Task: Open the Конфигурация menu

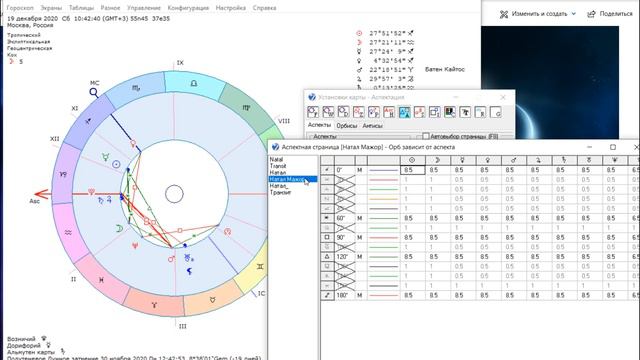Action: tap(188, 8)
